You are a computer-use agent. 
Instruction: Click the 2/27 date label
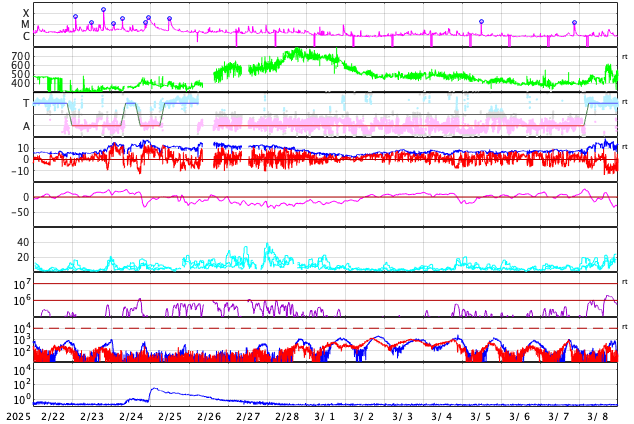(x=248, y=417)
